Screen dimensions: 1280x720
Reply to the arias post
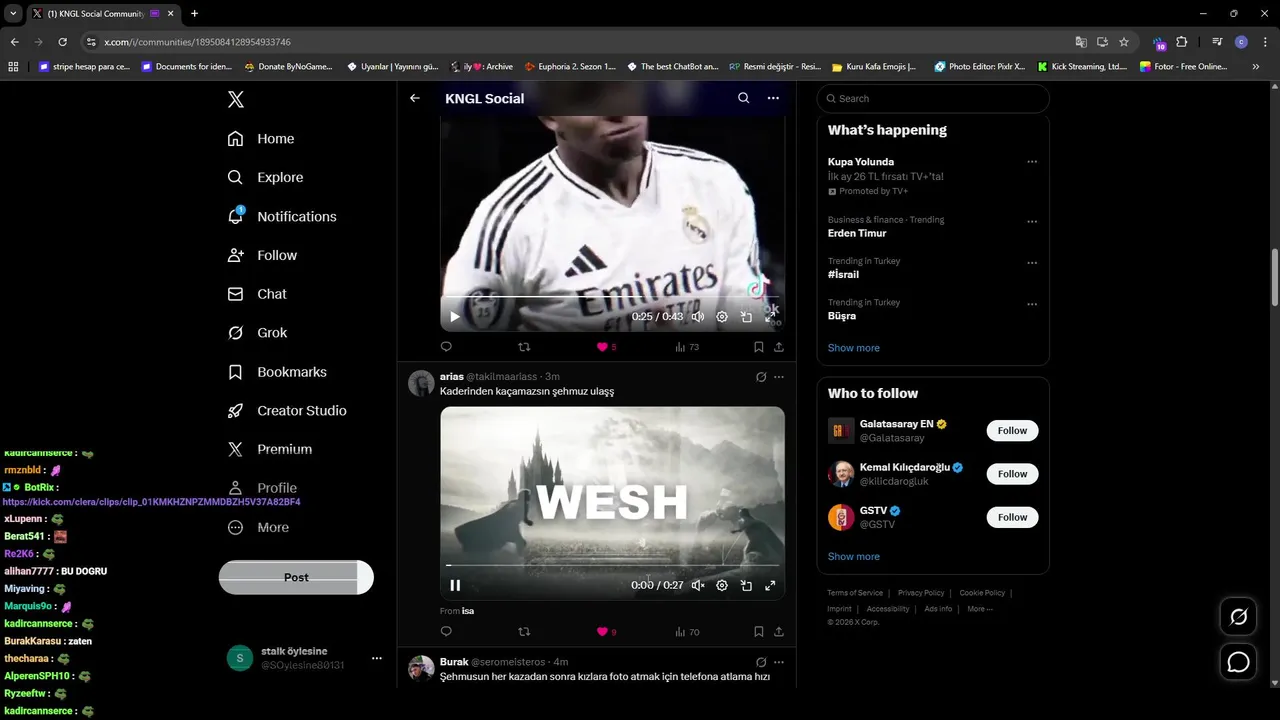point(446,632)
